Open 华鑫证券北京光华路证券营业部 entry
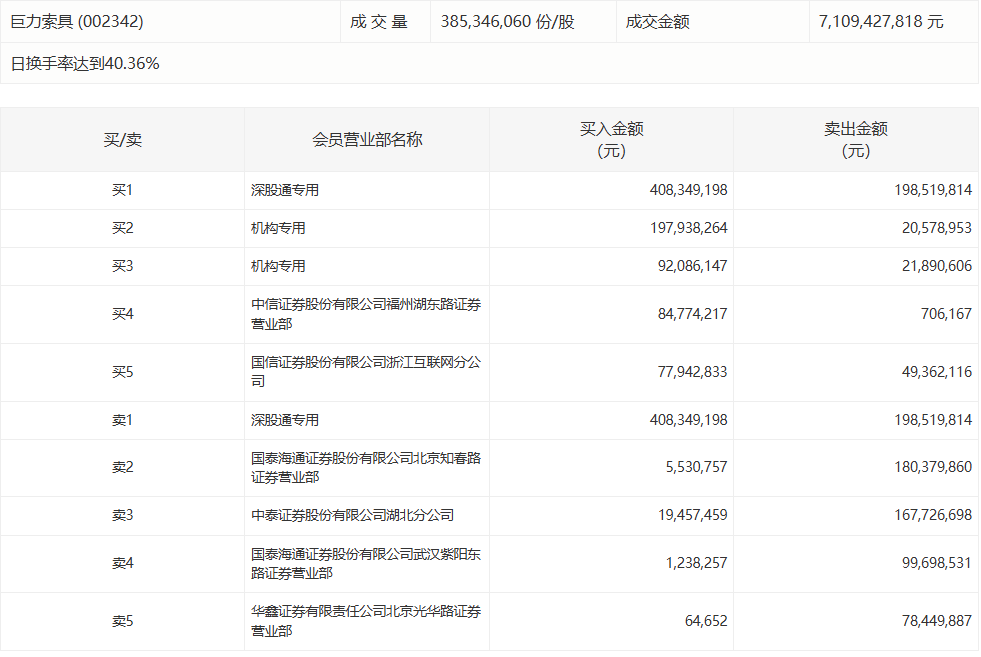Image resolution: width=981 pixels, height=657 pixels. 365,621
